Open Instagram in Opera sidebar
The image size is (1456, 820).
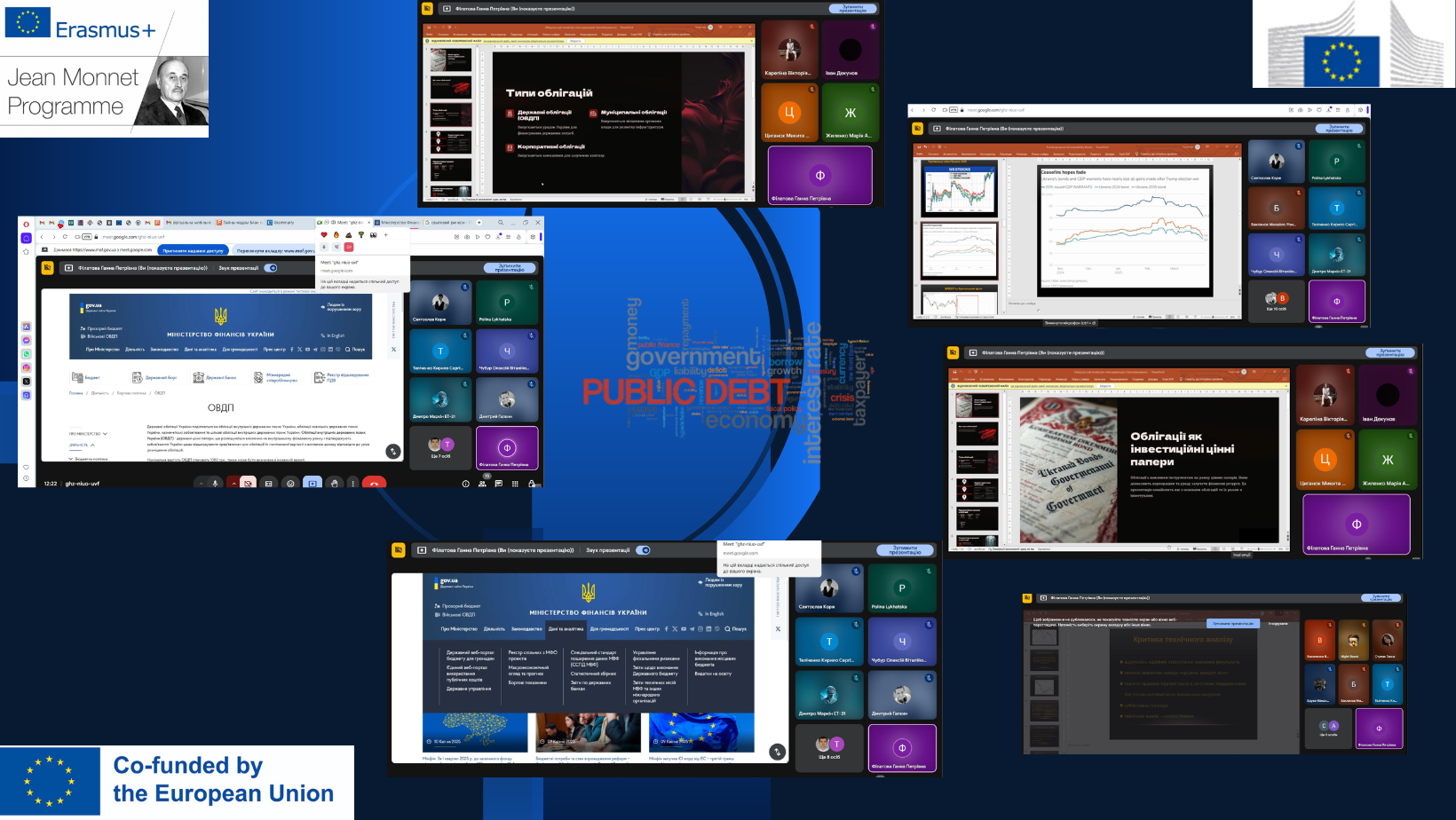pyautogui.click(x=27, y=367)
